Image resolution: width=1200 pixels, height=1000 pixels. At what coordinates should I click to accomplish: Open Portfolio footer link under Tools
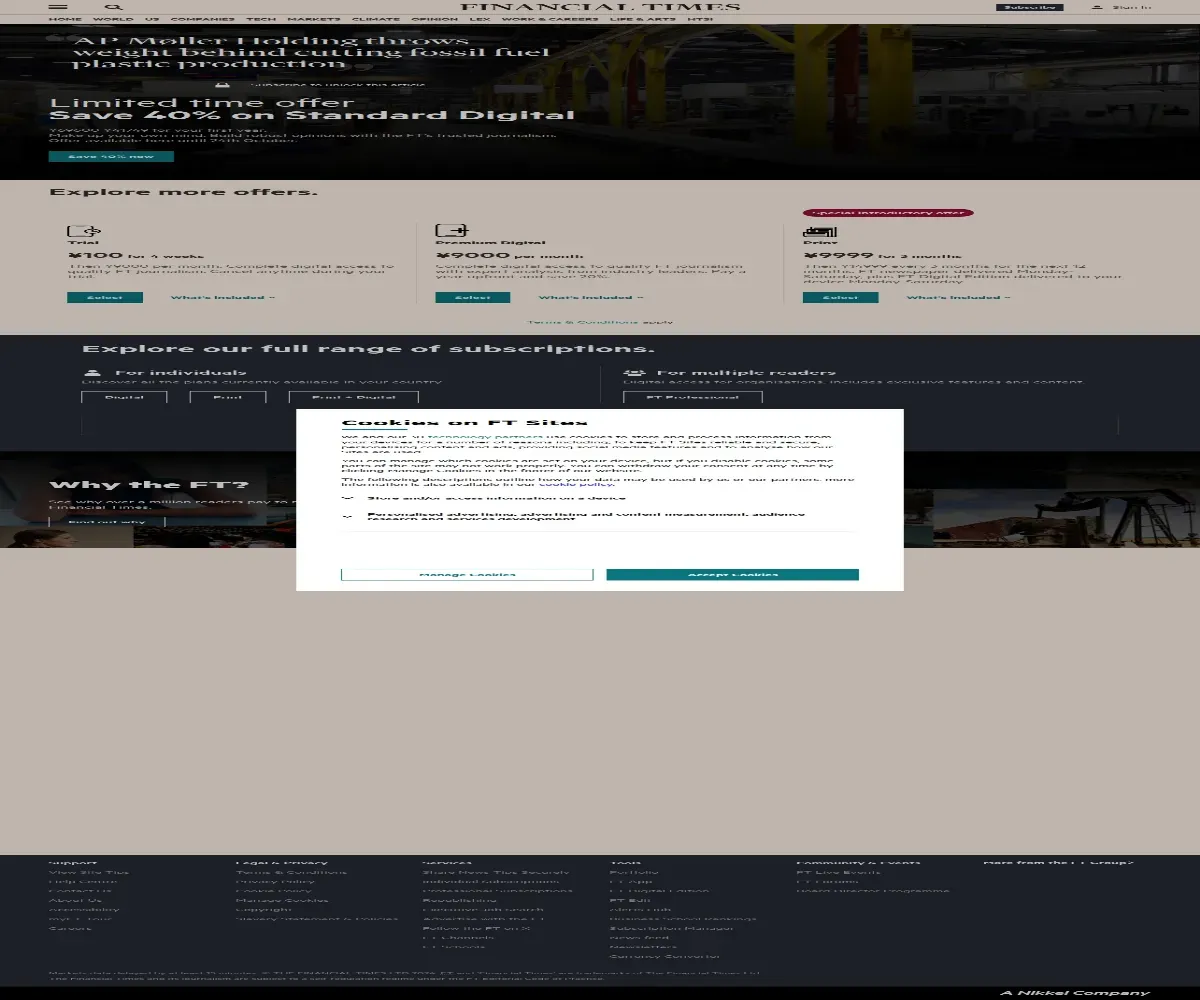[634, 872]
